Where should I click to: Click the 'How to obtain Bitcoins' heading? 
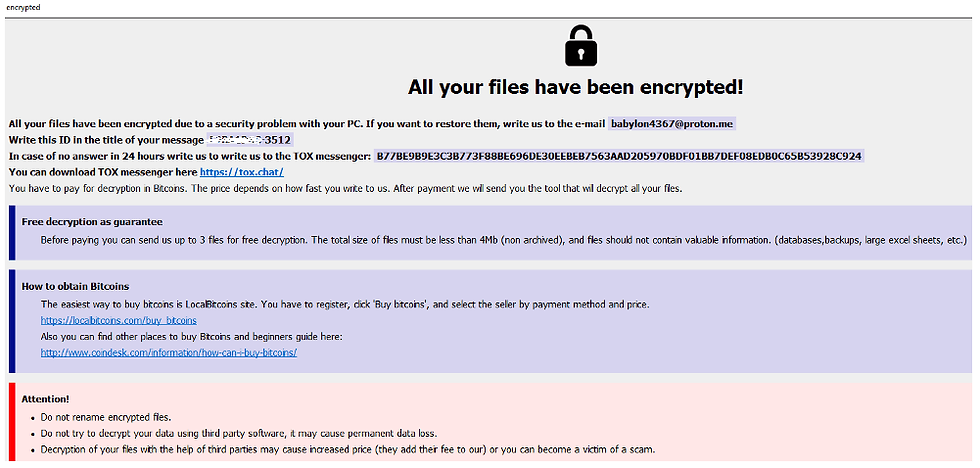tap(75, 286)
